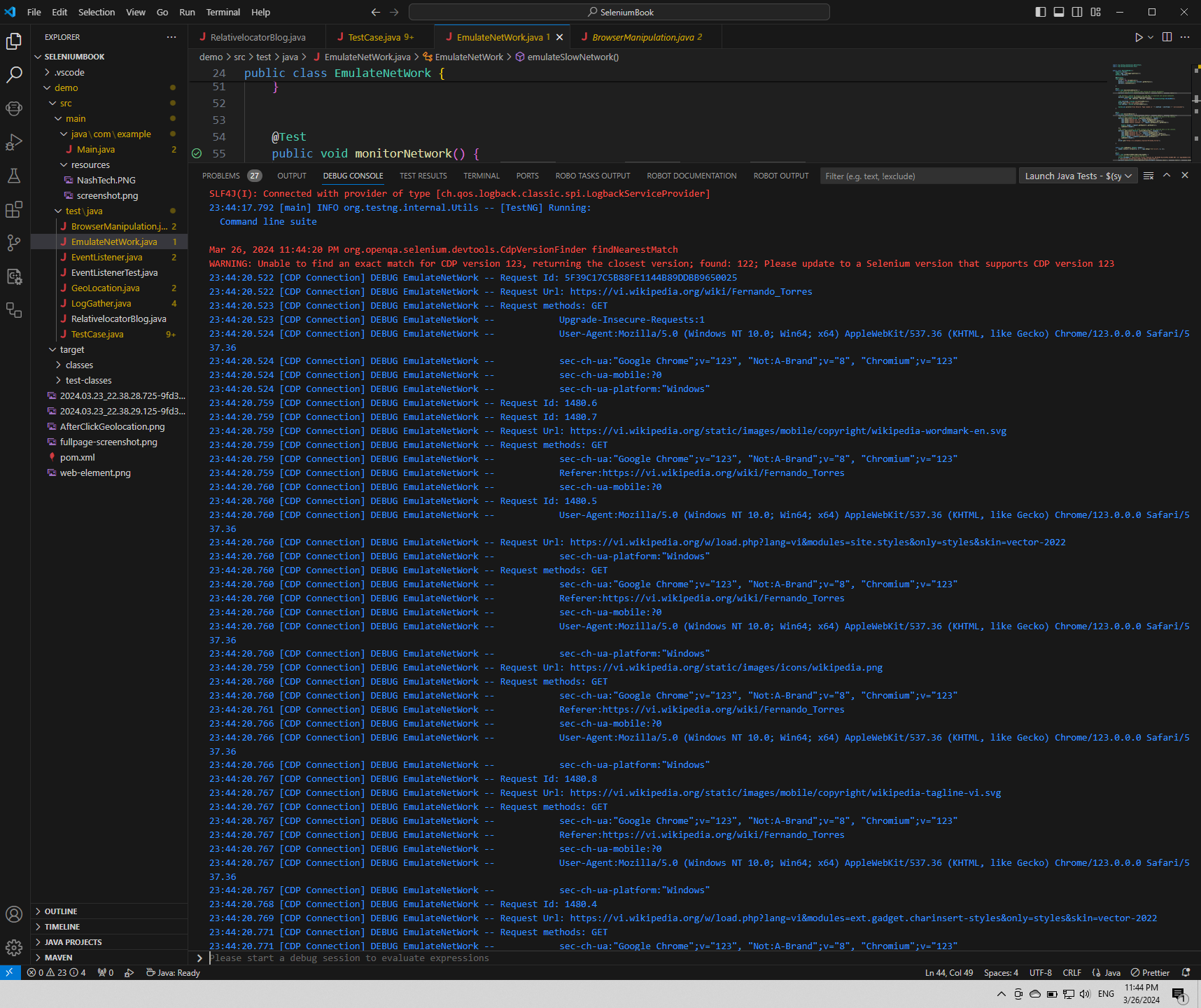The image size is (1201, 1008).
Task: Click the passed test indicator at line 55
Action: click(197, 153)
